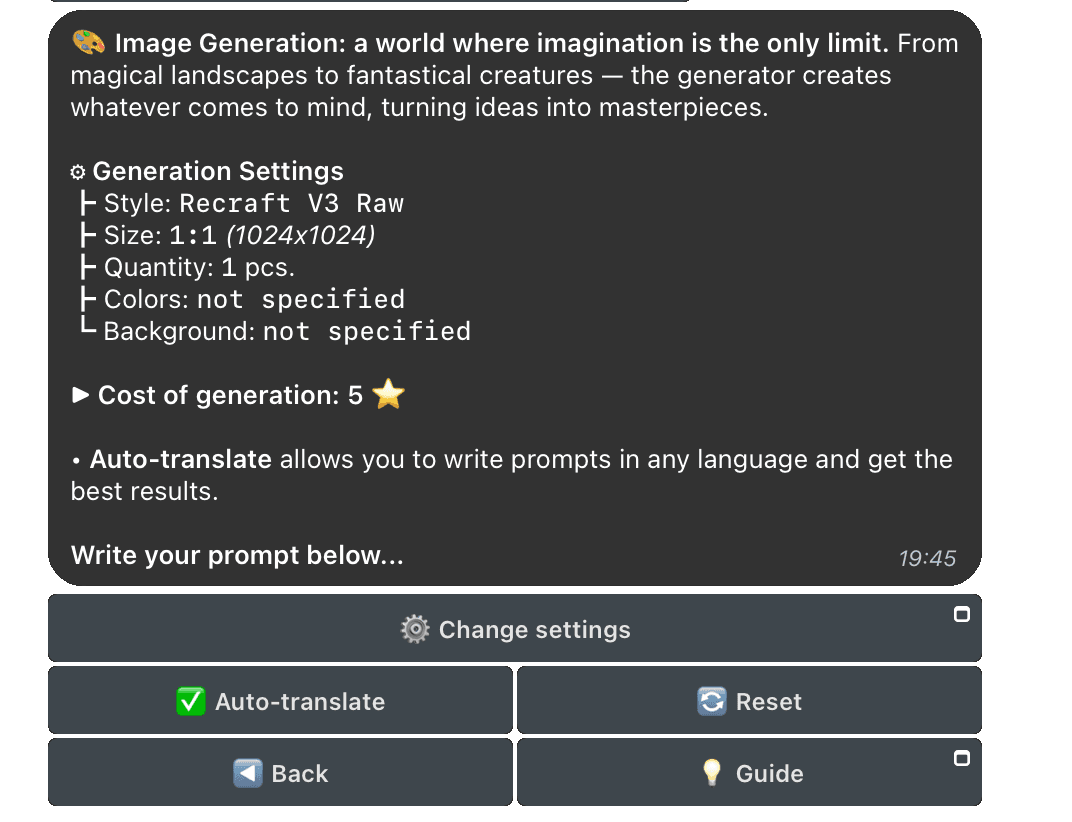Click the refresh arrows icon on Reset

711,701
